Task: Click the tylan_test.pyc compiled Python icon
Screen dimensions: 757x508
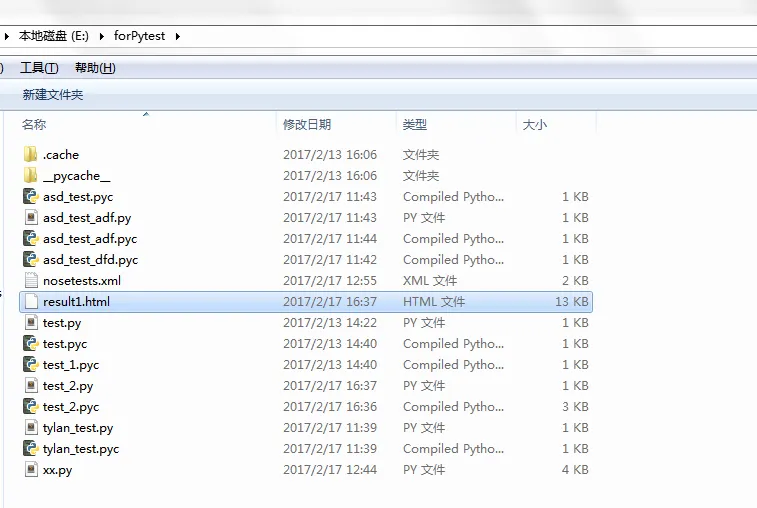Action: (31, 449)
